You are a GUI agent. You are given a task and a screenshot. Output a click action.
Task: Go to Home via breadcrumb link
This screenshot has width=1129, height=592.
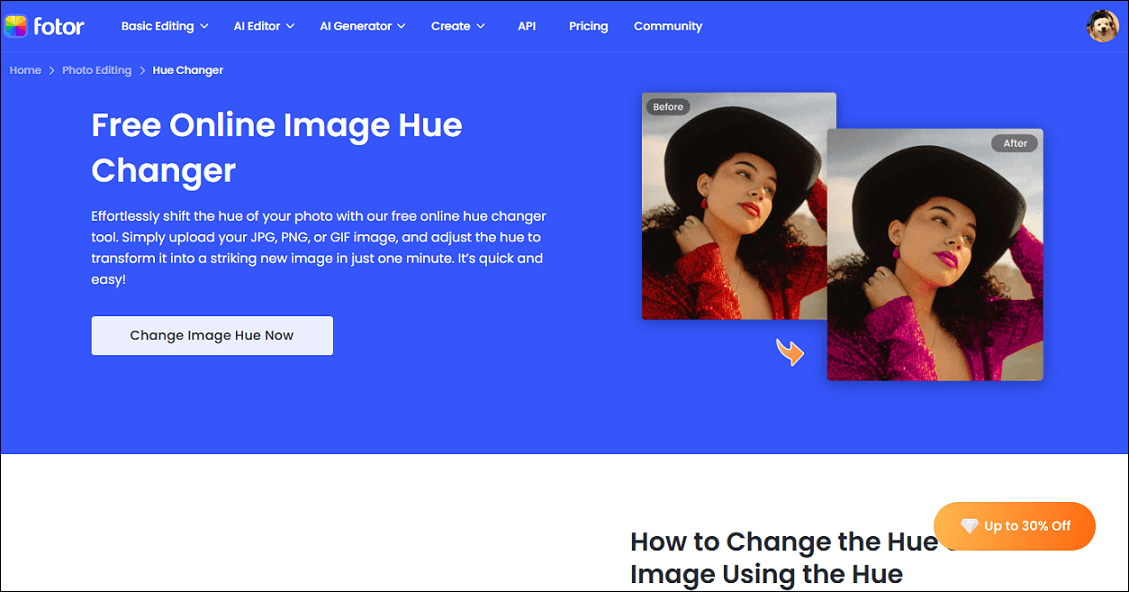click(x=25, y=70)
